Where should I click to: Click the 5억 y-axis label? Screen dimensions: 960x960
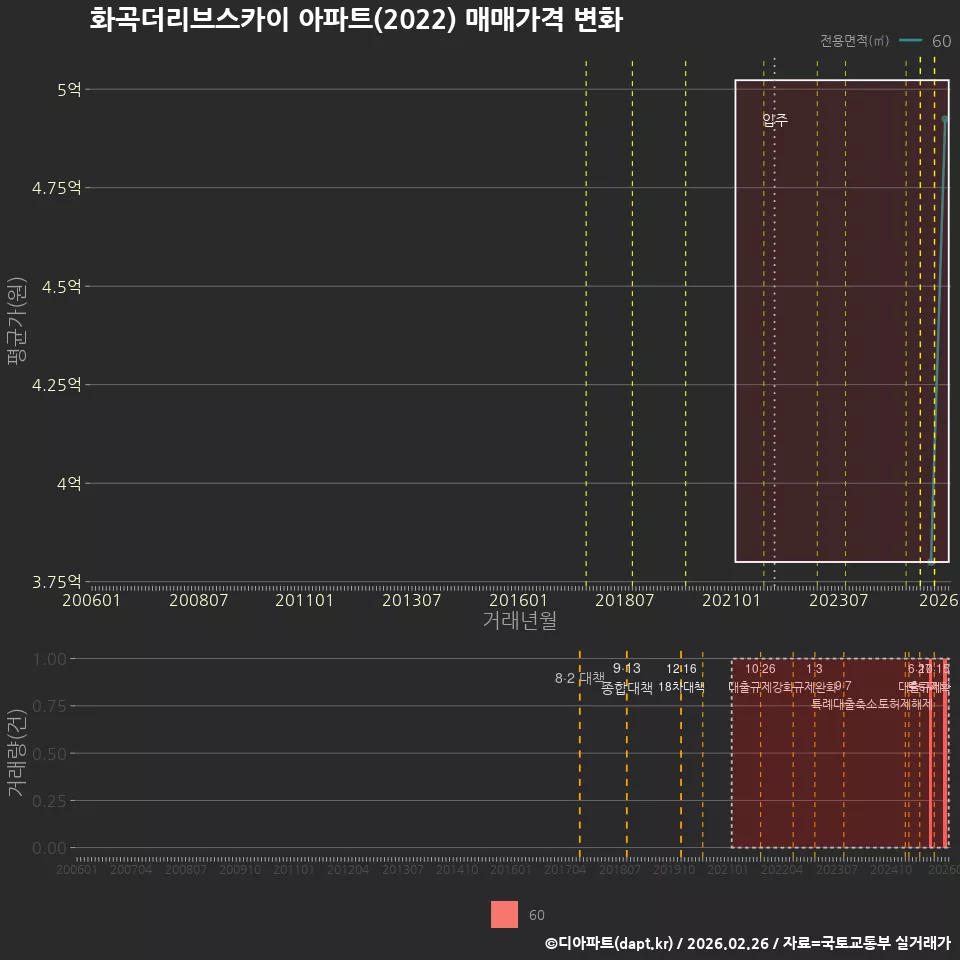point(69,90)
